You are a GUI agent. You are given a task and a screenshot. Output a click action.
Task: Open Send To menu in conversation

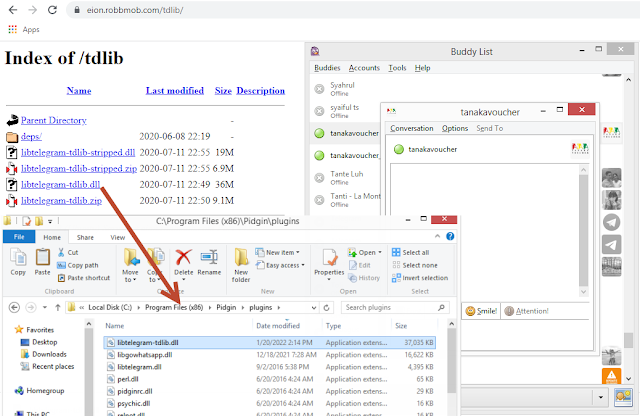tap(489, 128)
